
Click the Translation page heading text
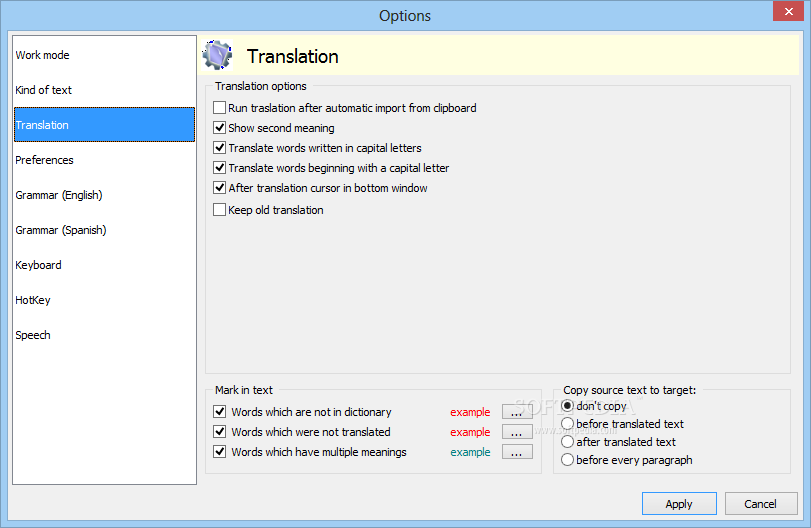pos(292,56)
